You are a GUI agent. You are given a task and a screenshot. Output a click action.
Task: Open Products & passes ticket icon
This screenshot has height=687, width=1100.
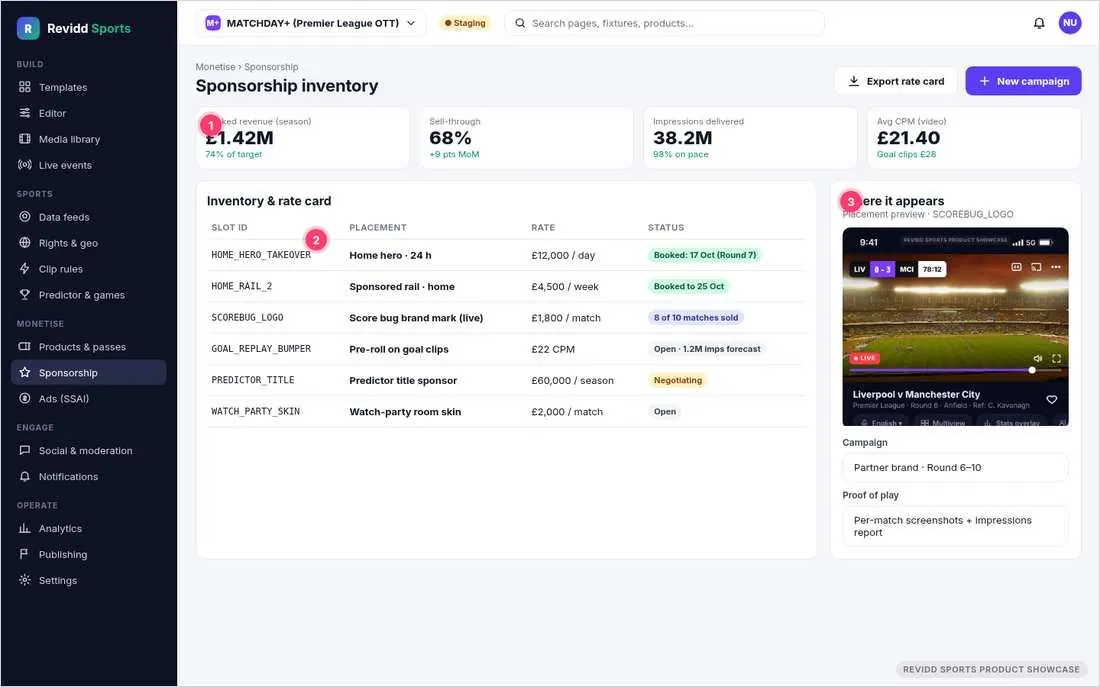pos(25,347)
